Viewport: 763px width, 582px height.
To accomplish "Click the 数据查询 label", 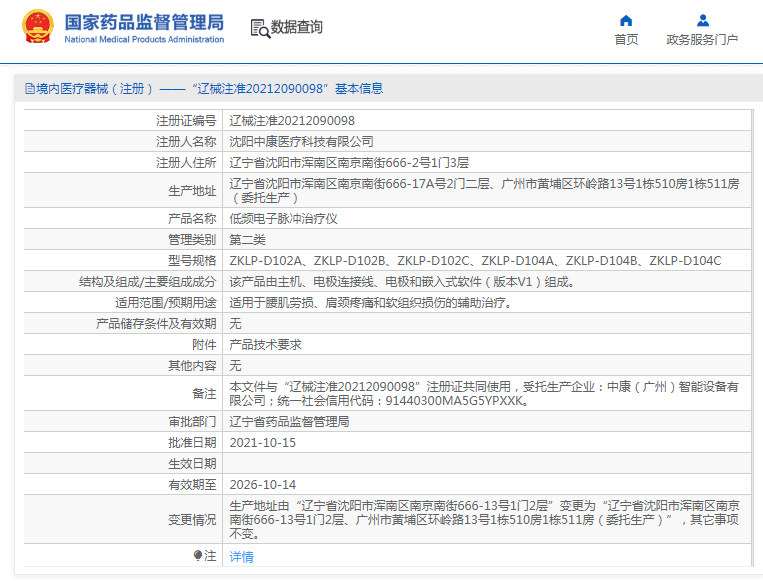I will pos(296,27).
